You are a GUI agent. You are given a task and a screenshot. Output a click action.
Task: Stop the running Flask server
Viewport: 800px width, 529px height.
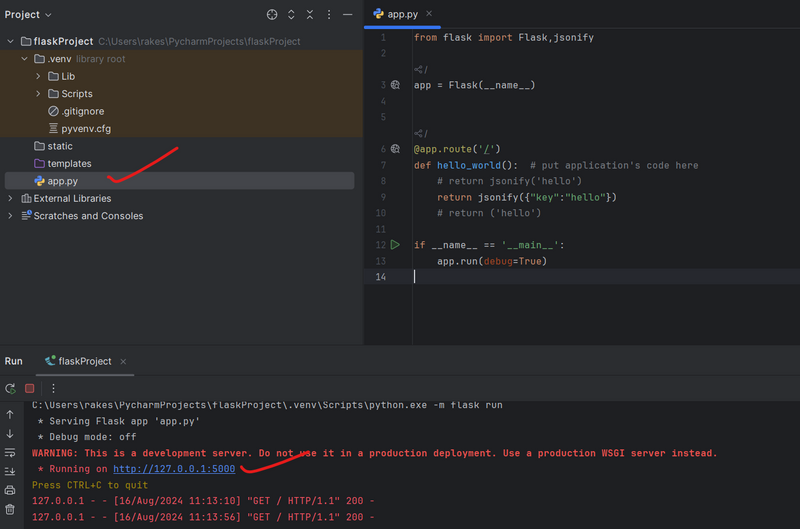[x=30, y=388]
